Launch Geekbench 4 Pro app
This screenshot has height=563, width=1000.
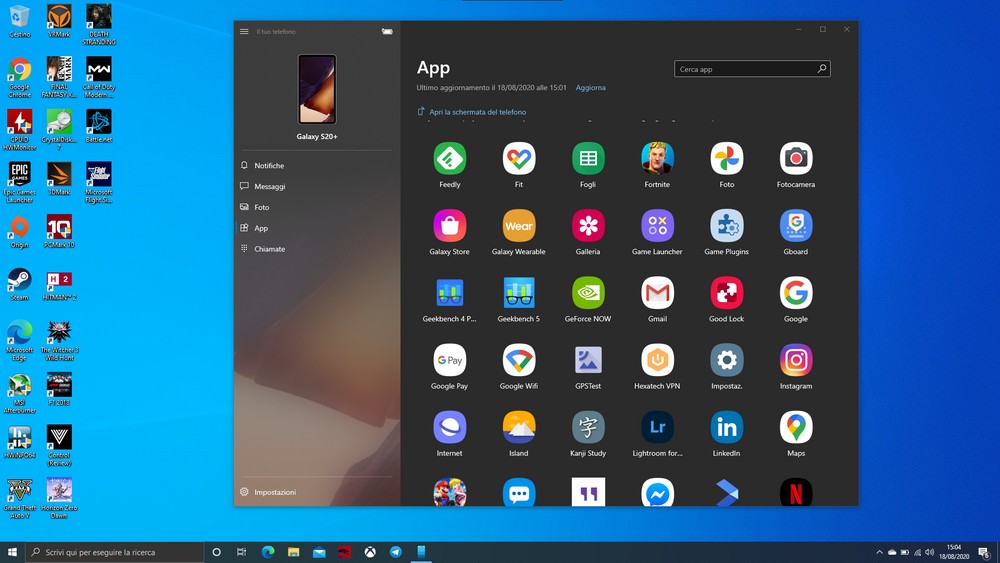(450, 293)
